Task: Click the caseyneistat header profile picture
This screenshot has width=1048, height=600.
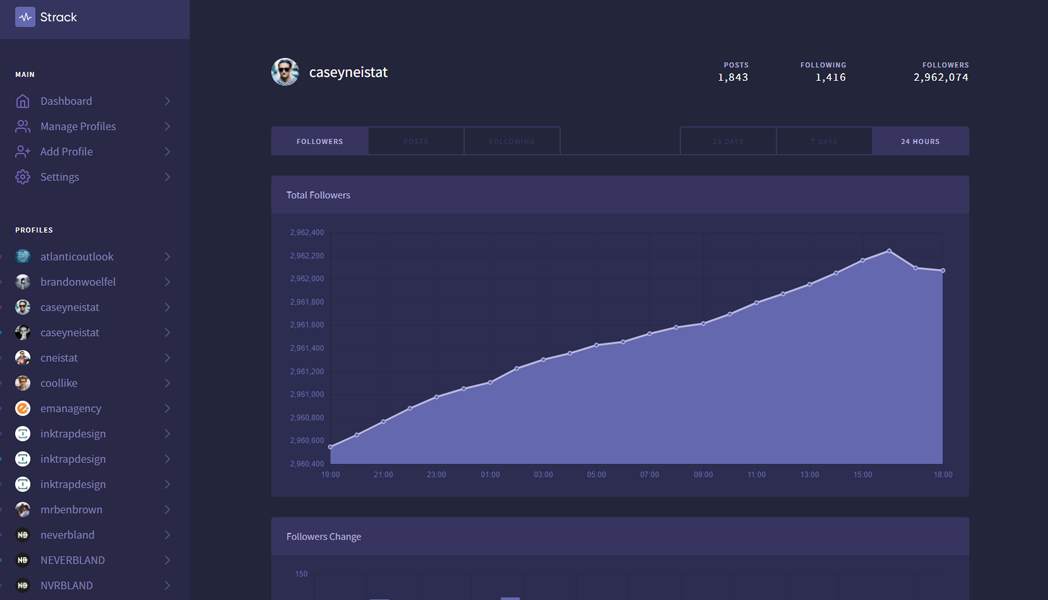Action: tap(285, 71)
